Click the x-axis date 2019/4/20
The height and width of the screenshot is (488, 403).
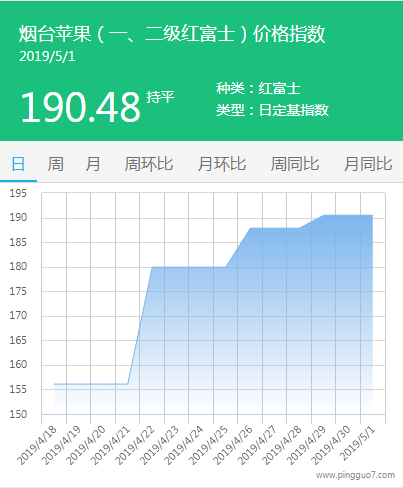[x=86, y=445]
